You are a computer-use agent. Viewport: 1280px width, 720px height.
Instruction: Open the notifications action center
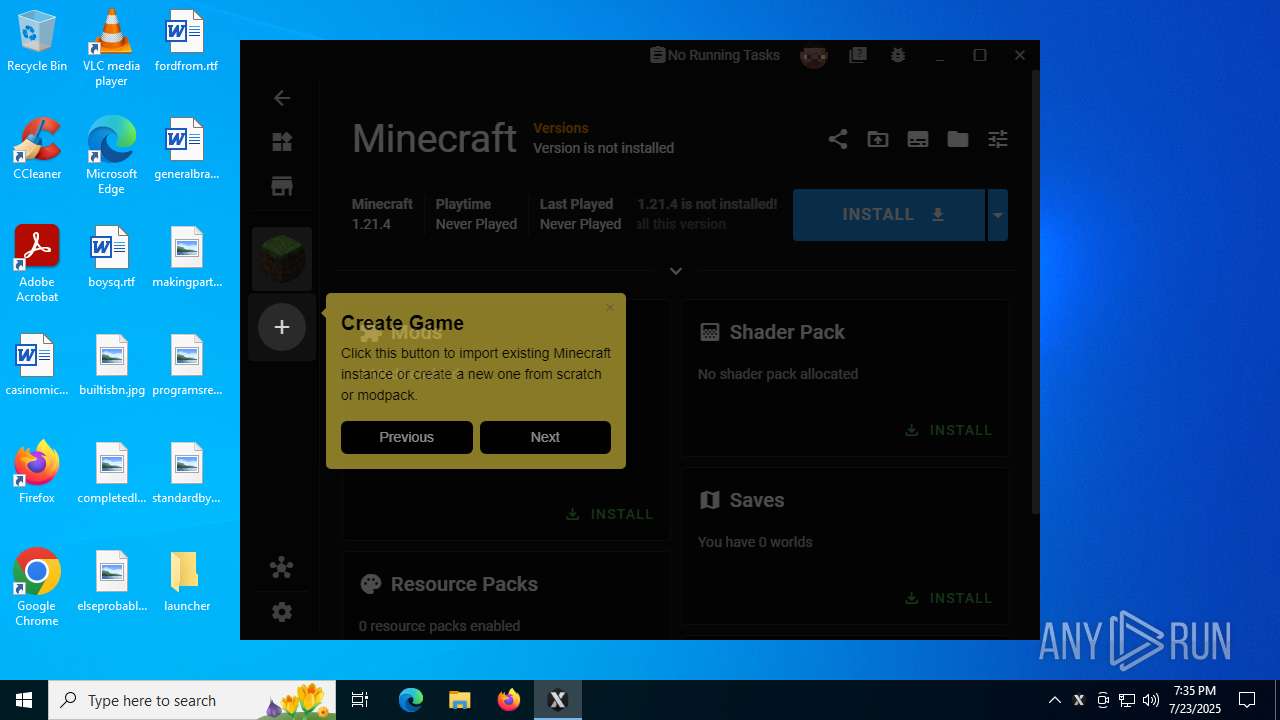click(x=1247, y=700)
